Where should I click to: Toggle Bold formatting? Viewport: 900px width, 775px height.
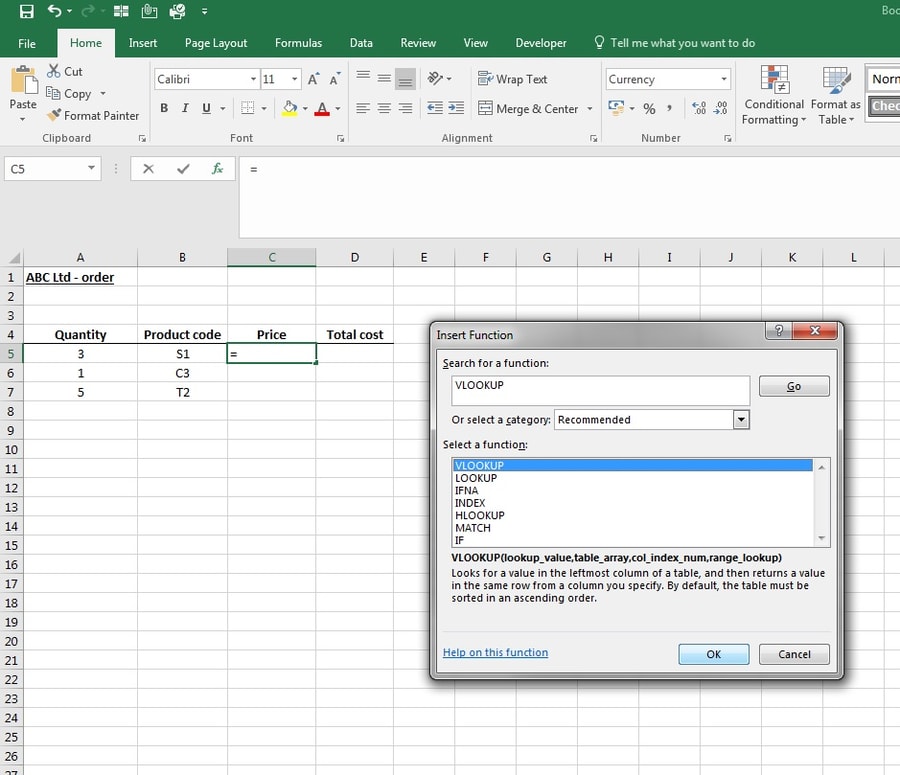164,108
